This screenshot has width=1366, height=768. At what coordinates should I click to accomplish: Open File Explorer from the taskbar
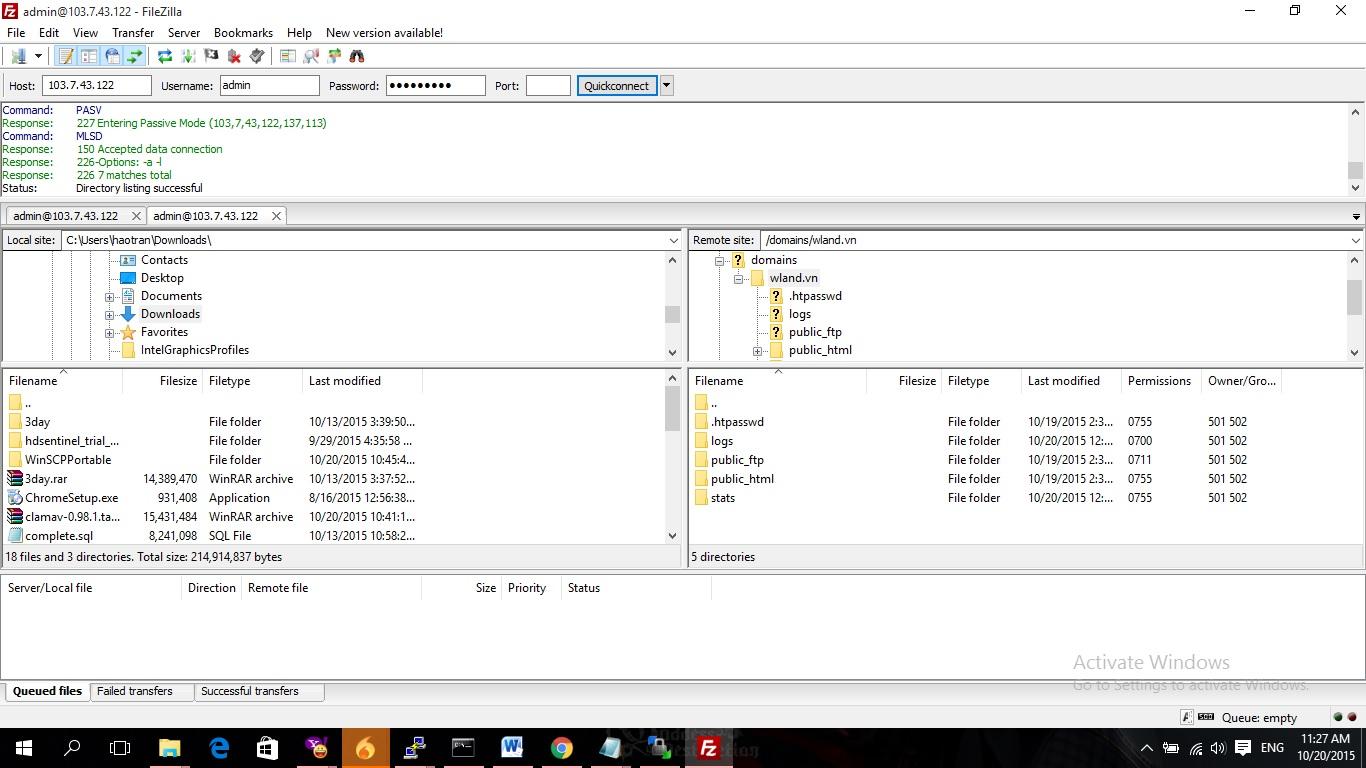[169, 748]
